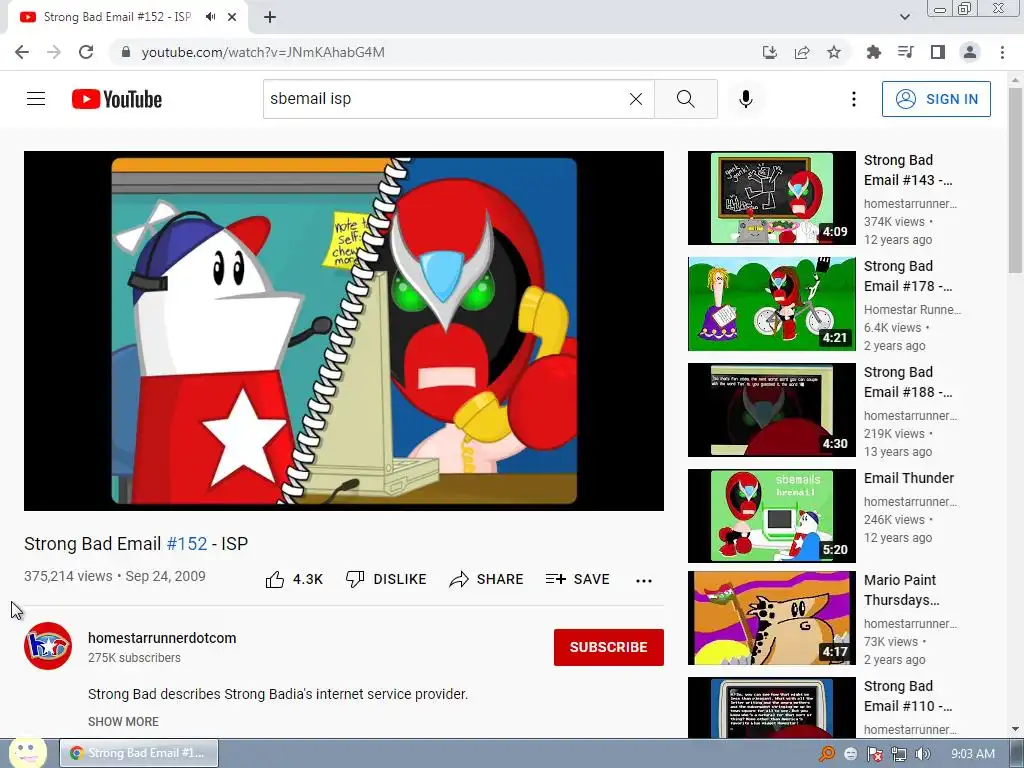Click '275K subscribers' text
The height and width of the screenshot is (768, 1024).
[135, 658]
